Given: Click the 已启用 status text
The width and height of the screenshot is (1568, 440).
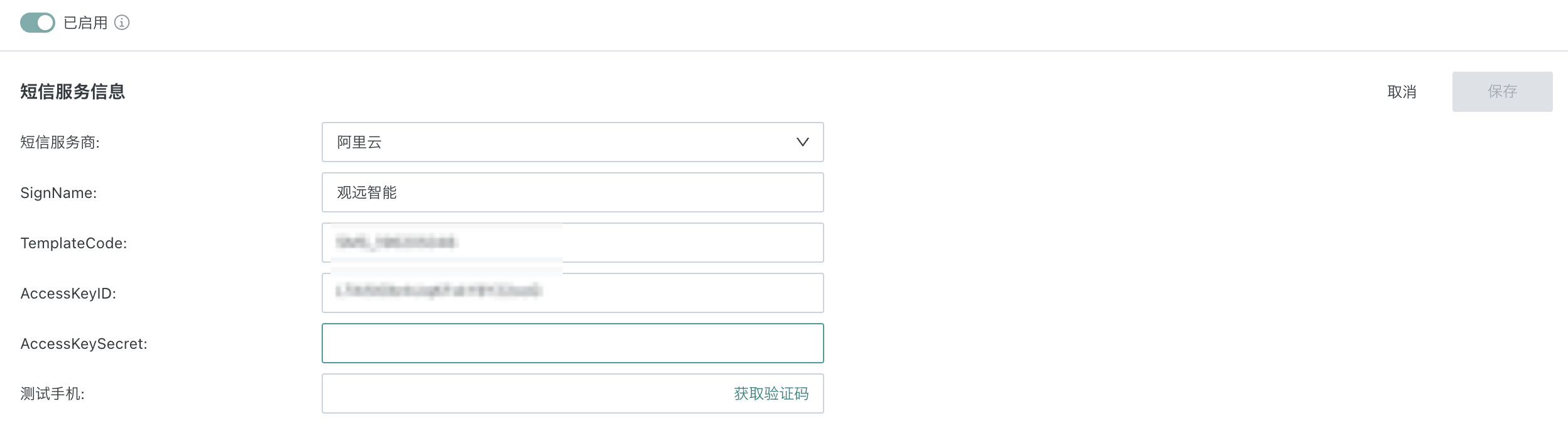Looking at the screenshot, I should click(85, 23).
